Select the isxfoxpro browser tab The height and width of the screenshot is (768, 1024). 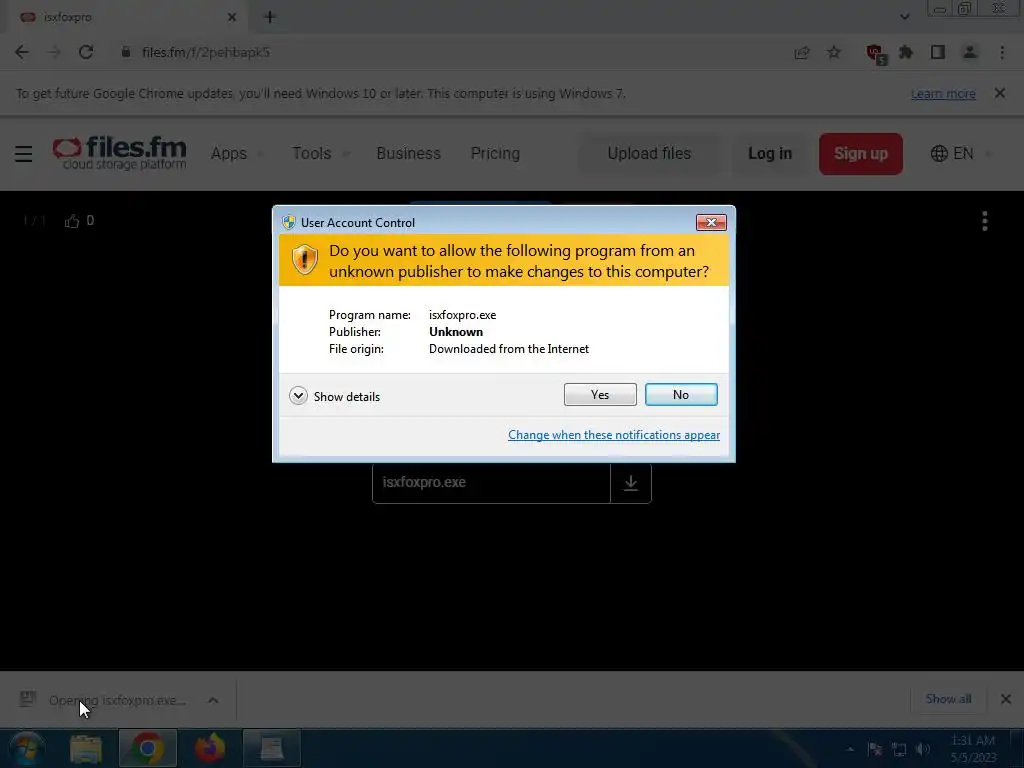[x=127, y=18]
